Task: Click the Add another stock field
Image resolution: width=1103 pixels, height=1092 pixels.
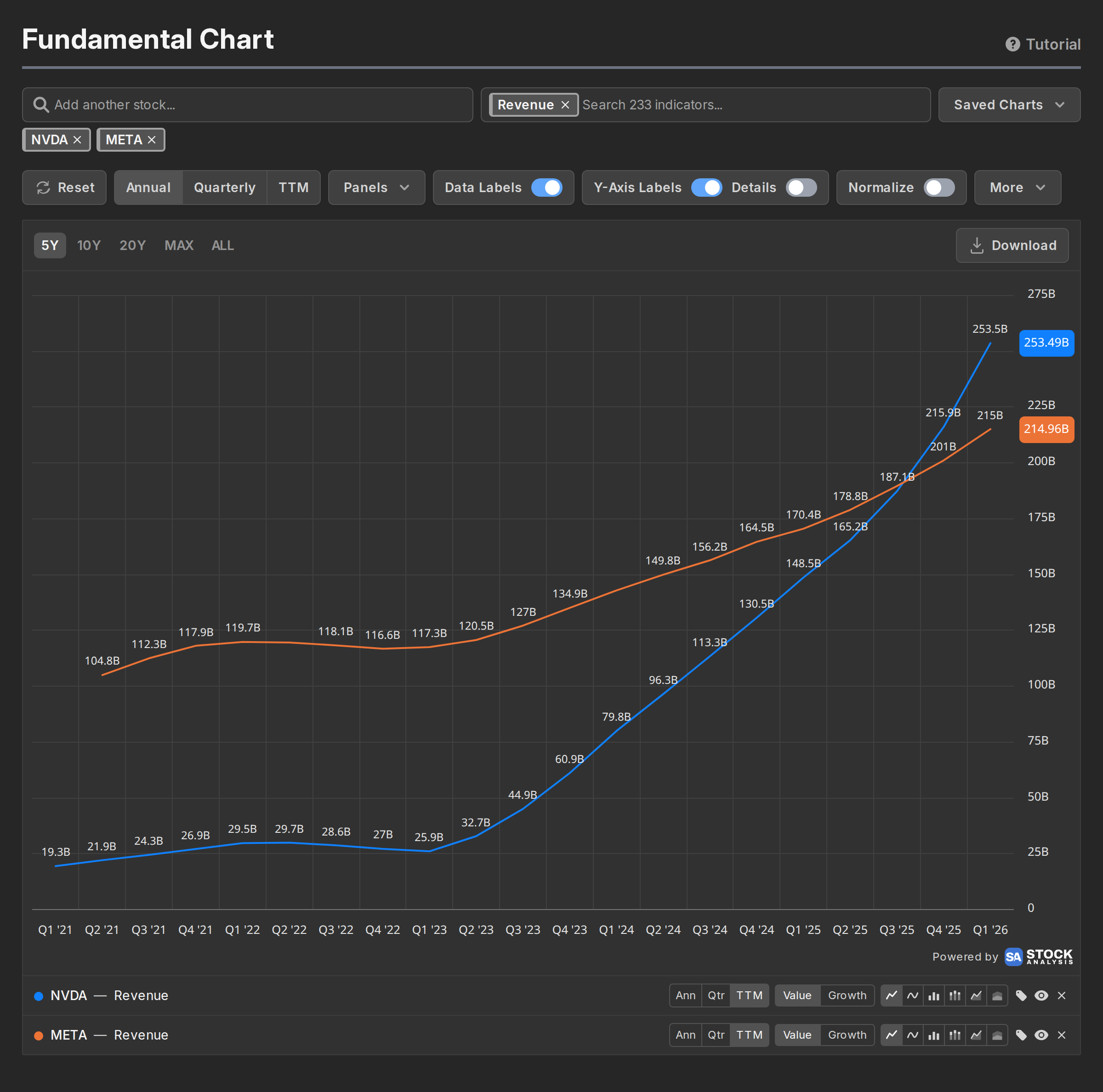Action: pos(248,105)
